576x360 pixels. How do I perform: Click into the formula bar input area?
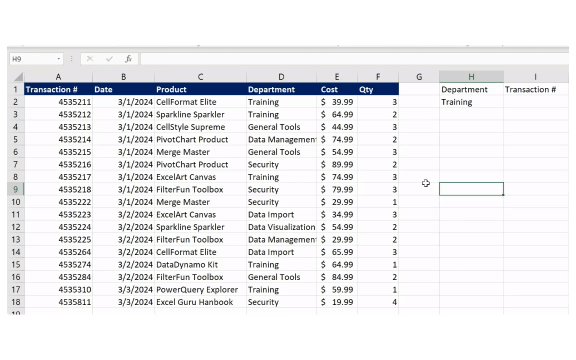pyautogui.click(x=354, y=59)
